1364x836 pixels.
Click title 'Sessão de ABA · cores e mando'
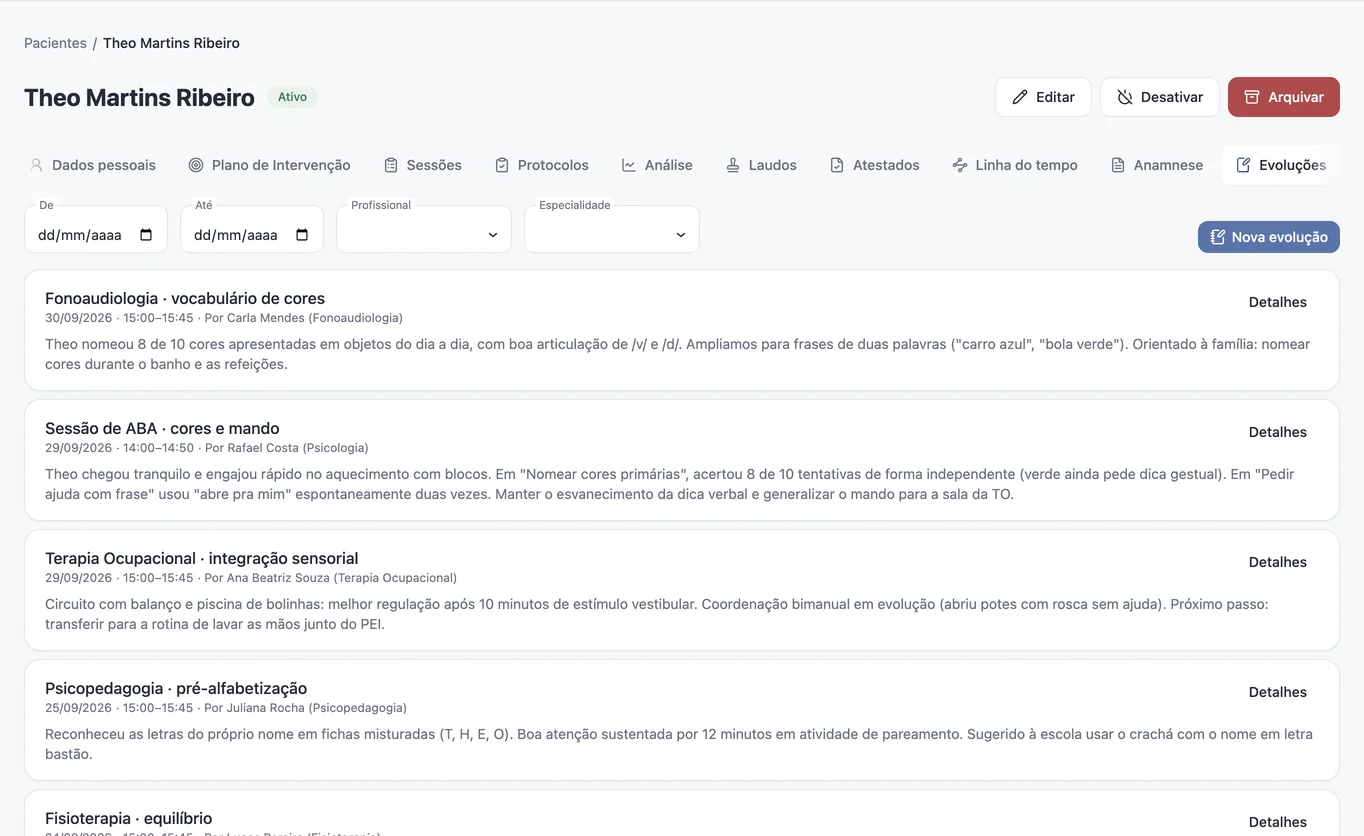click(162, 428)
